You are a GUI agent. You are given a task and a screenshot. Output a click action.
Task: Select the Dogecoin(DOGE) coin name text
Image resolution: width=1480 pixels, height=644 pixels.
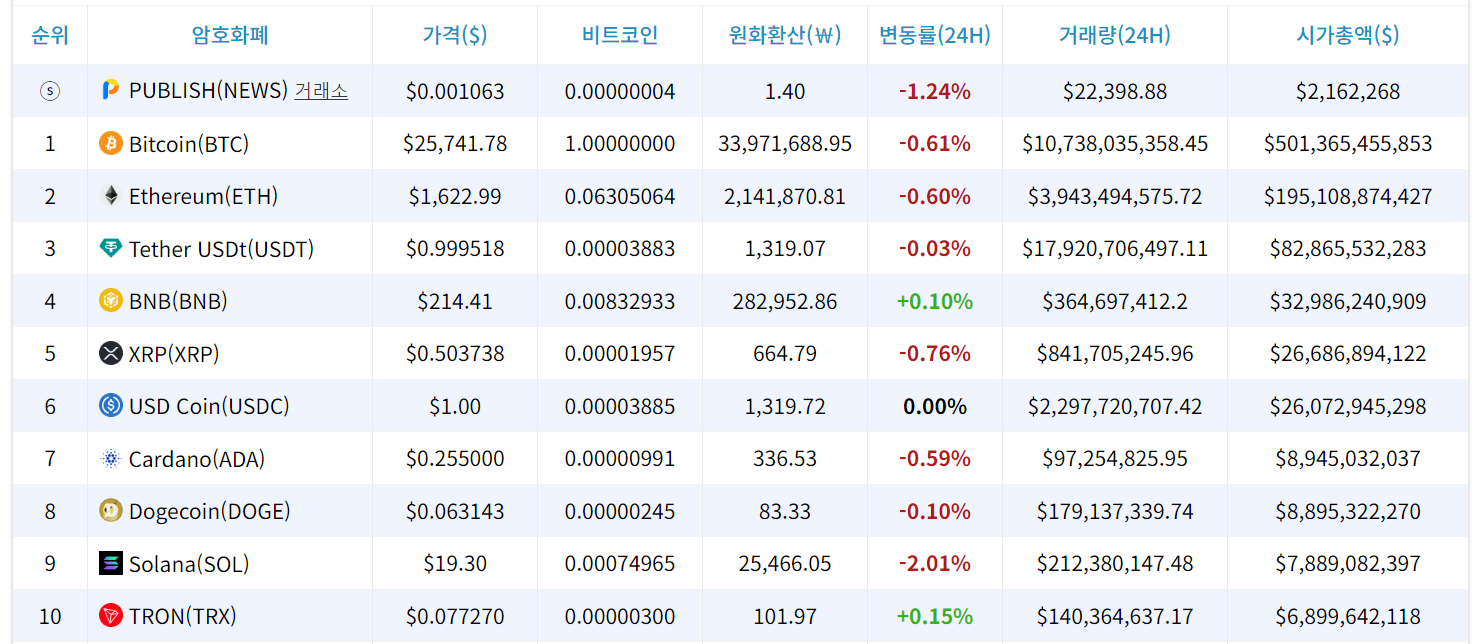209,511
